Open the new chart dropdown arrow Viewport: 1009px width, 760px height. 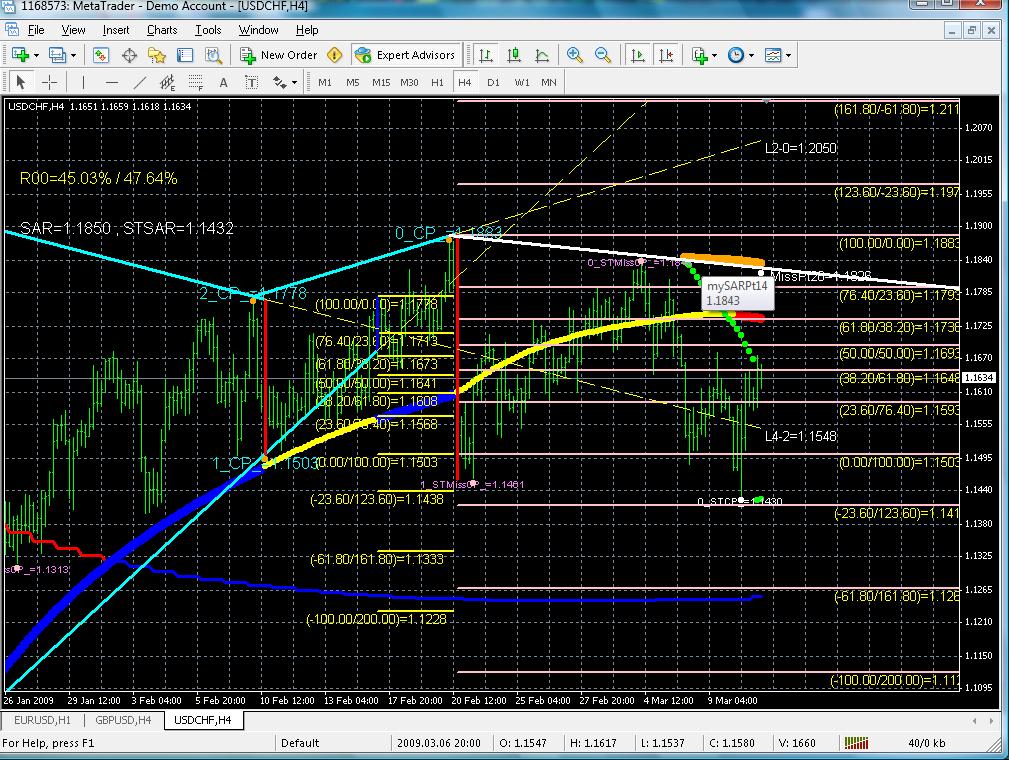[x=37, y=55]
